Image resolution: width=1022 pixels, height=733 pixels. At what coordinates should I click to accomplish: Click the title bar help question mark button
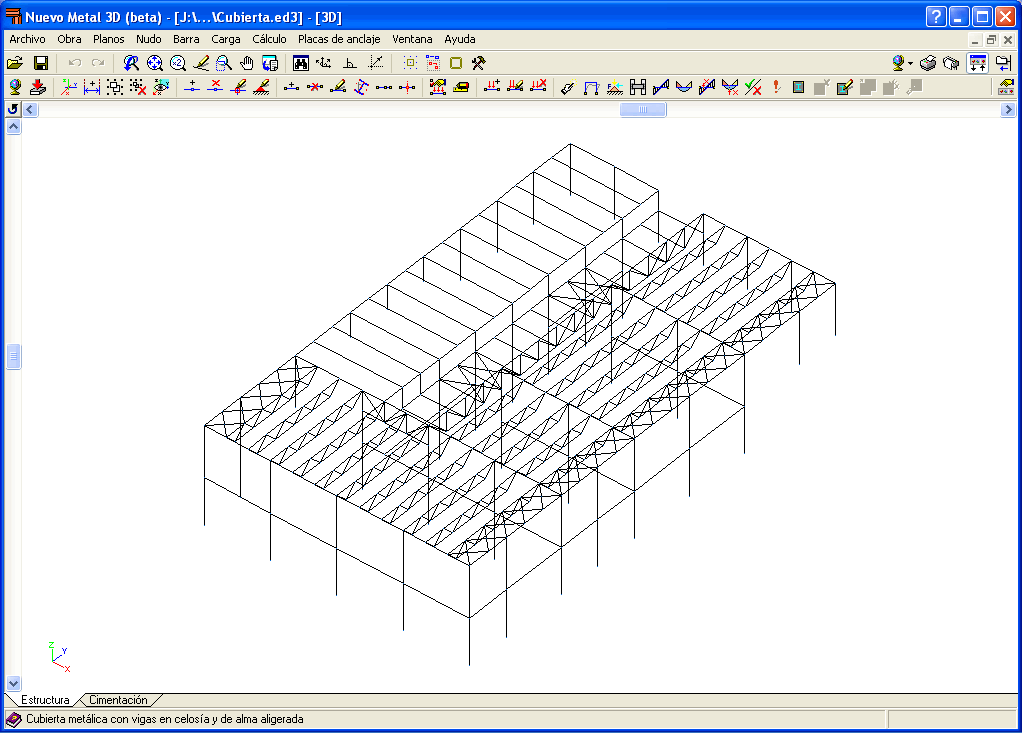935,16
